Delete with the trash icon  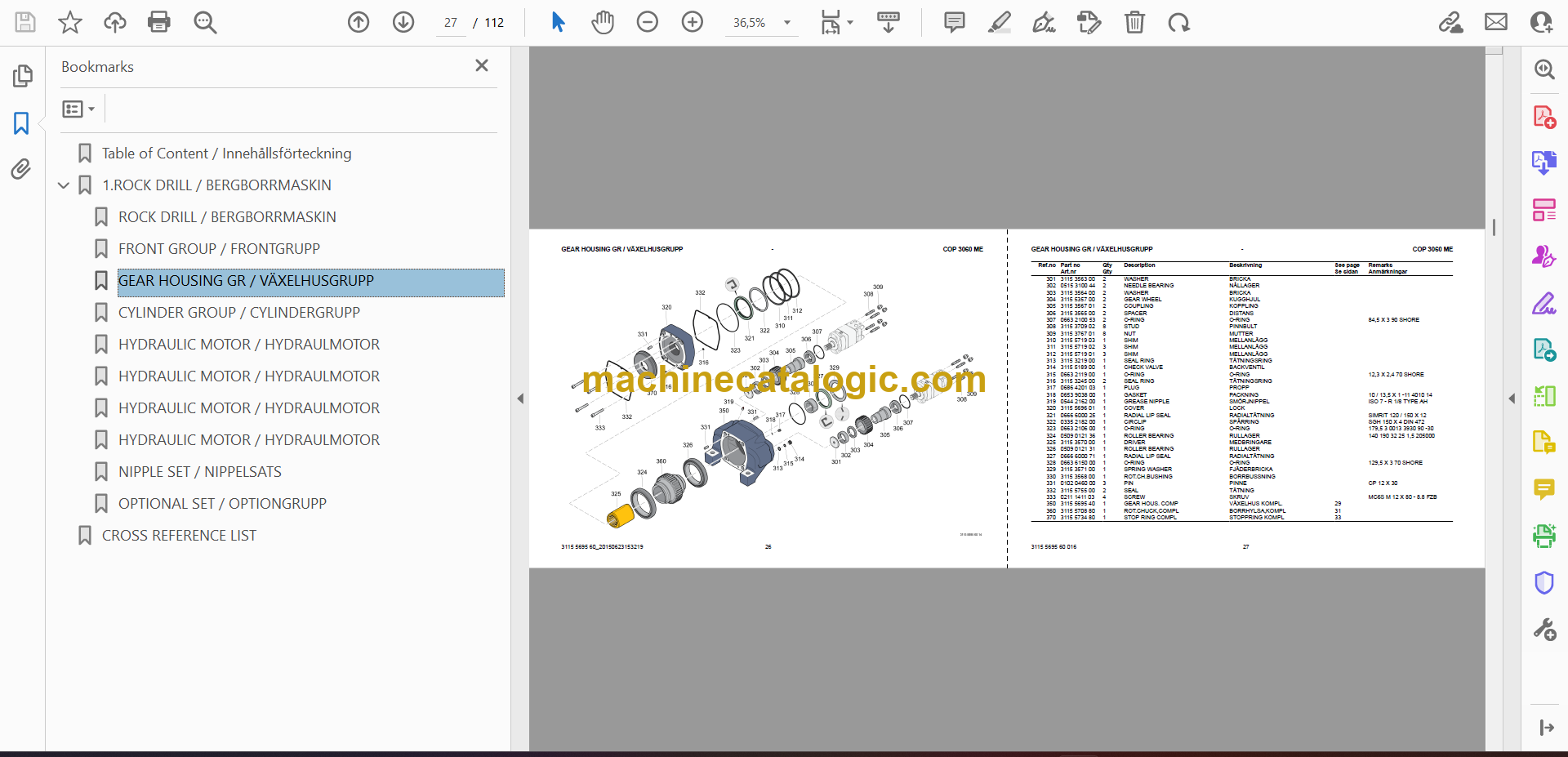click(x=1134, y=22)
